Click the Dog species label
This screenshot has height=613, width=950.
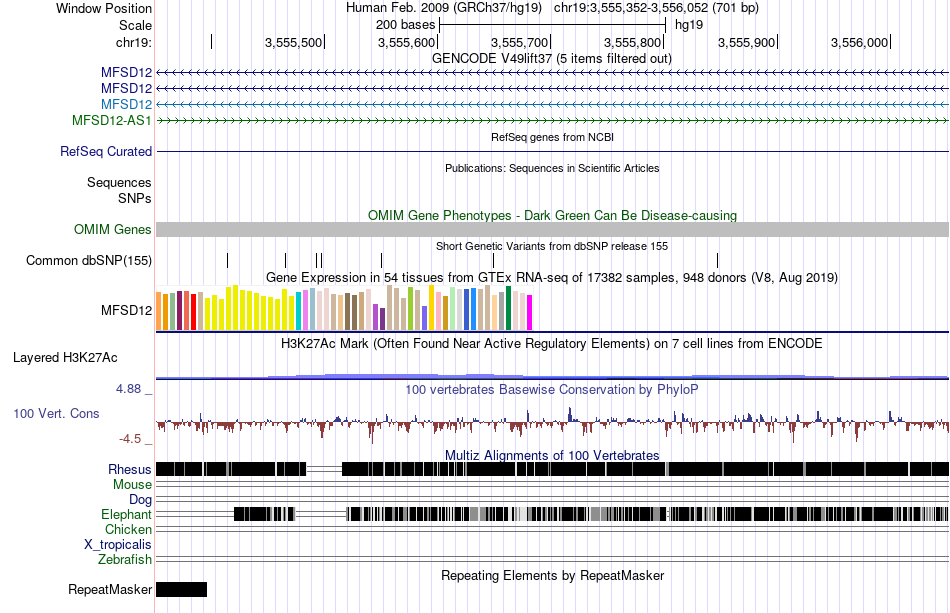[x=140, y=500]
